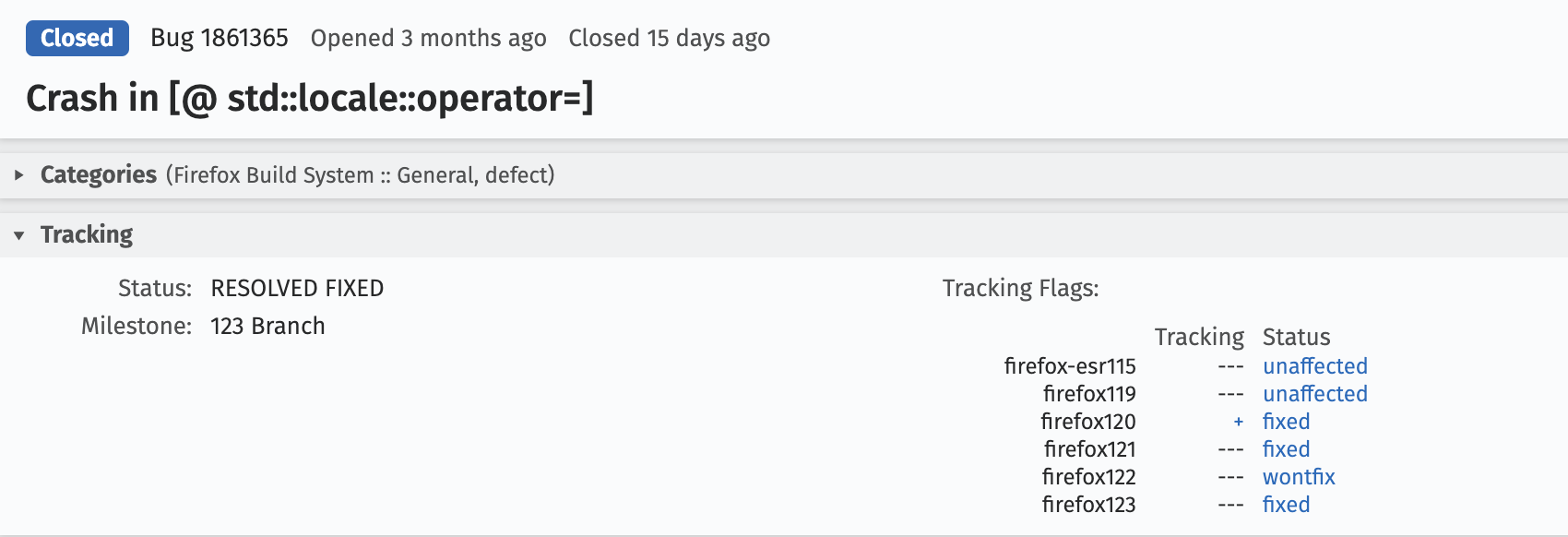
Task: Collapse the Tracking section triangle
Action: 19,235
